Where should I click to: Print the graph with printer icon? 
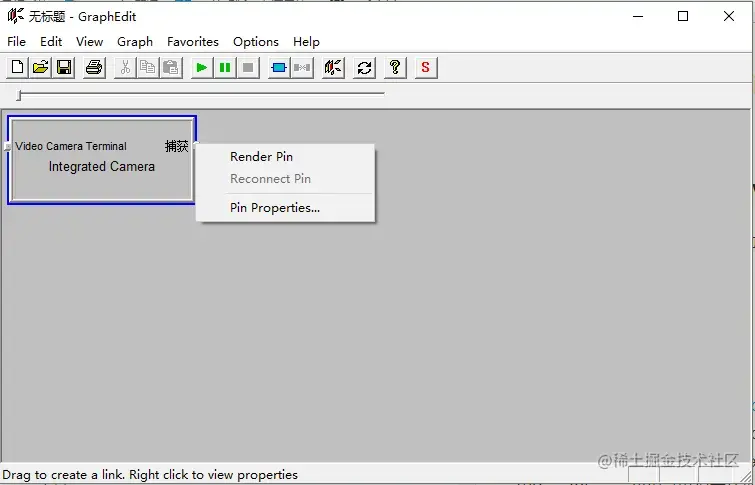click(x=94, y=67)
